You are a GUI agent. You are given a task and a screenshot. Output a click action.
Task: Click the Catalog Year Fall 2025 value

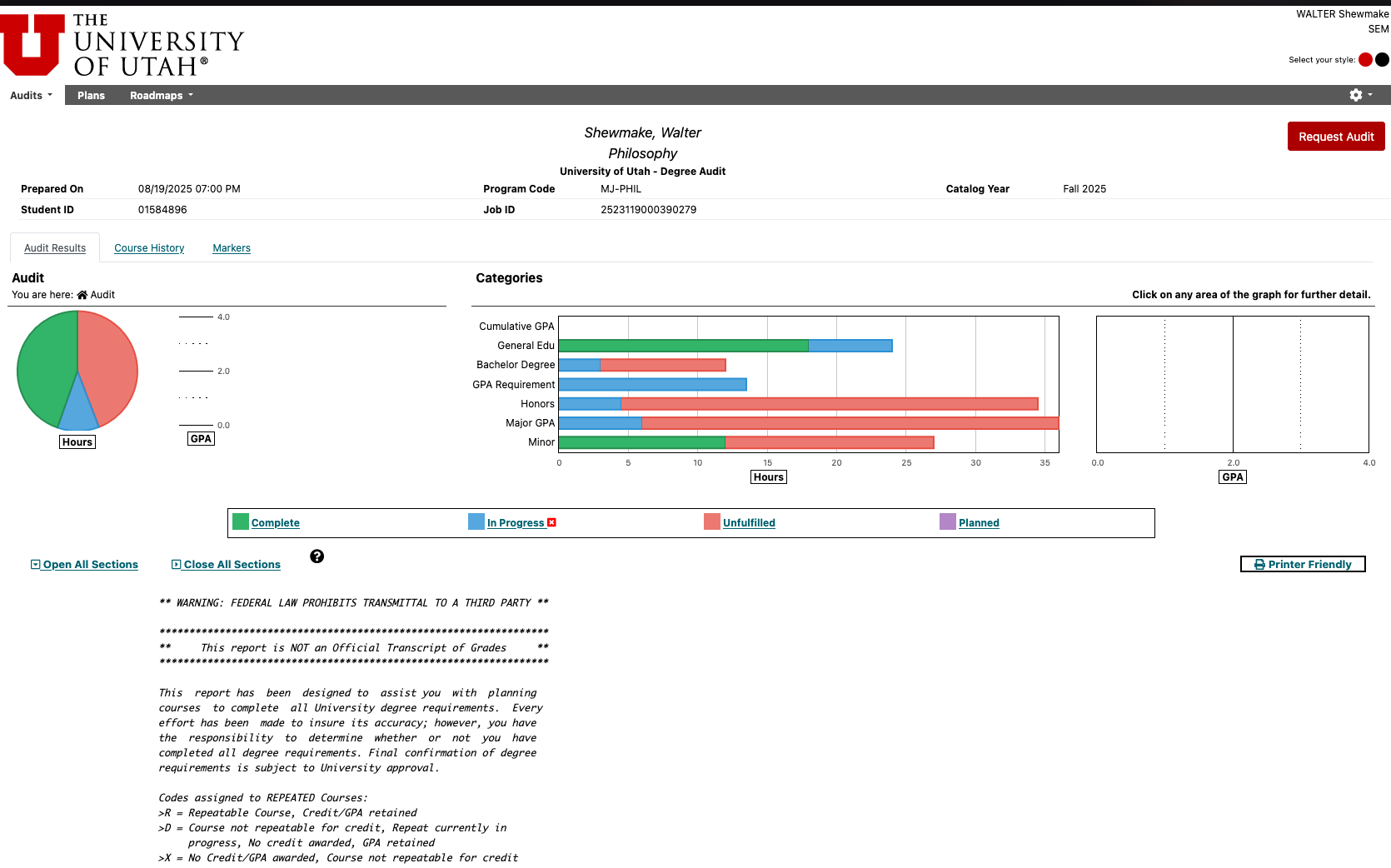tap(1084, 189)
